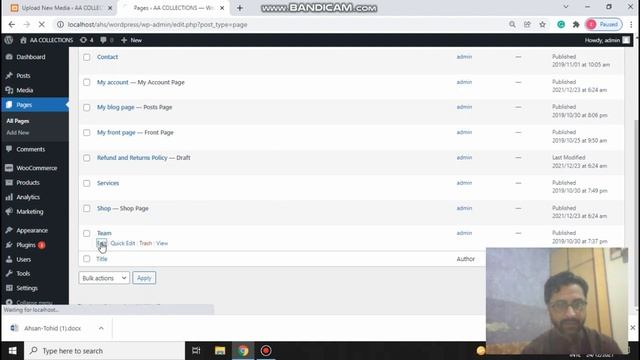Click the Edit link under Team
The height and width of the screenshot is (360, 640).
101,243
